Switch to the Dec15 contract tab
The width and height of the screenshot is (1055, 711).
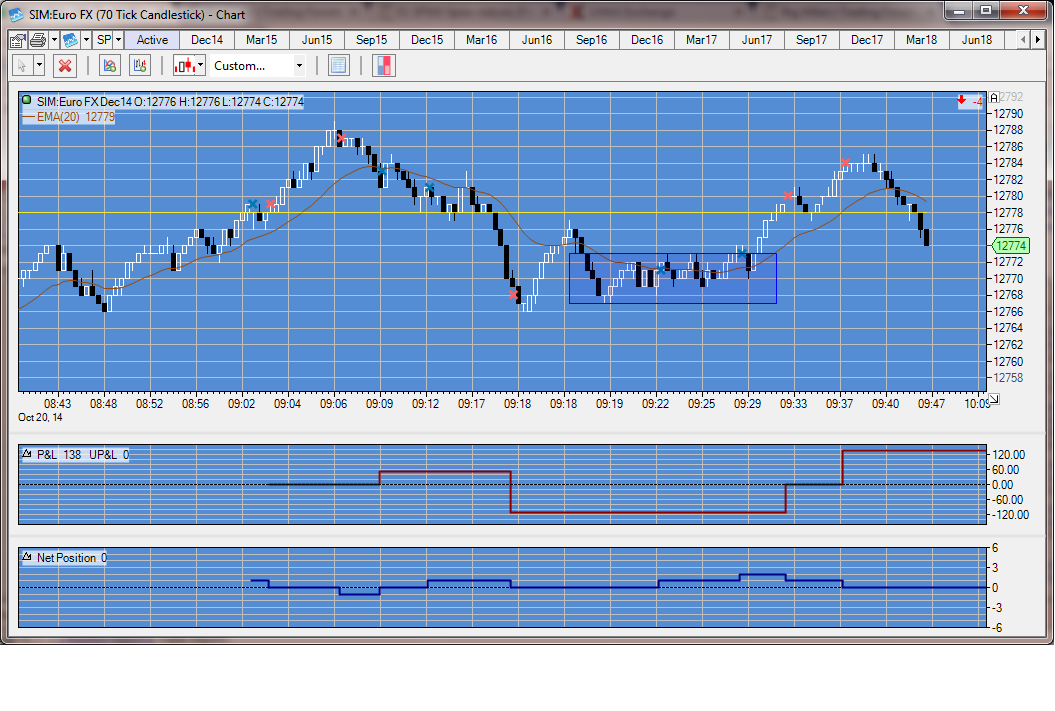coord(427,40)
